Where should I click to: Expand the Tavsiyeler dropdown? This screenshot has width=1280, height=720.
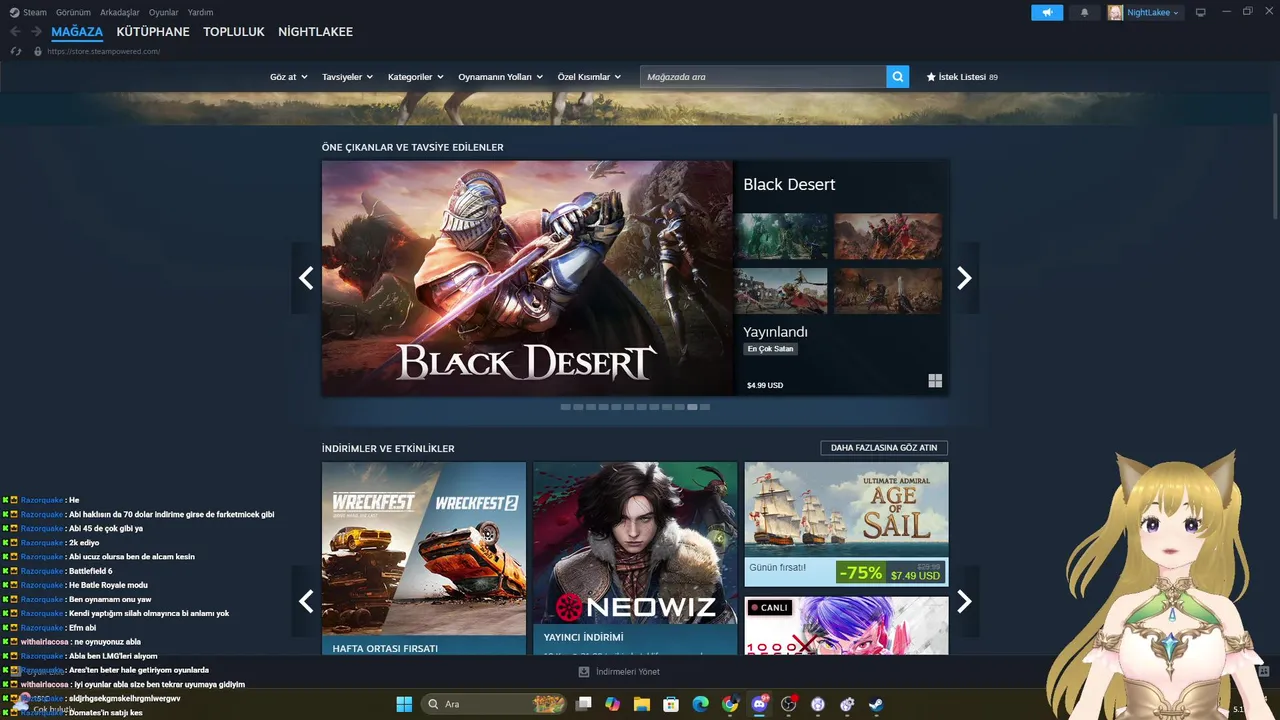click(x=347, y=77)
